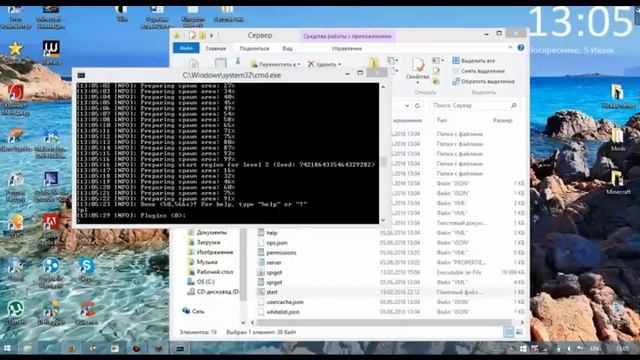This screenshot has width=640, height=360.
Task: Open the Open-with dropdown in ribbon
Action: [x=438, y=60]
